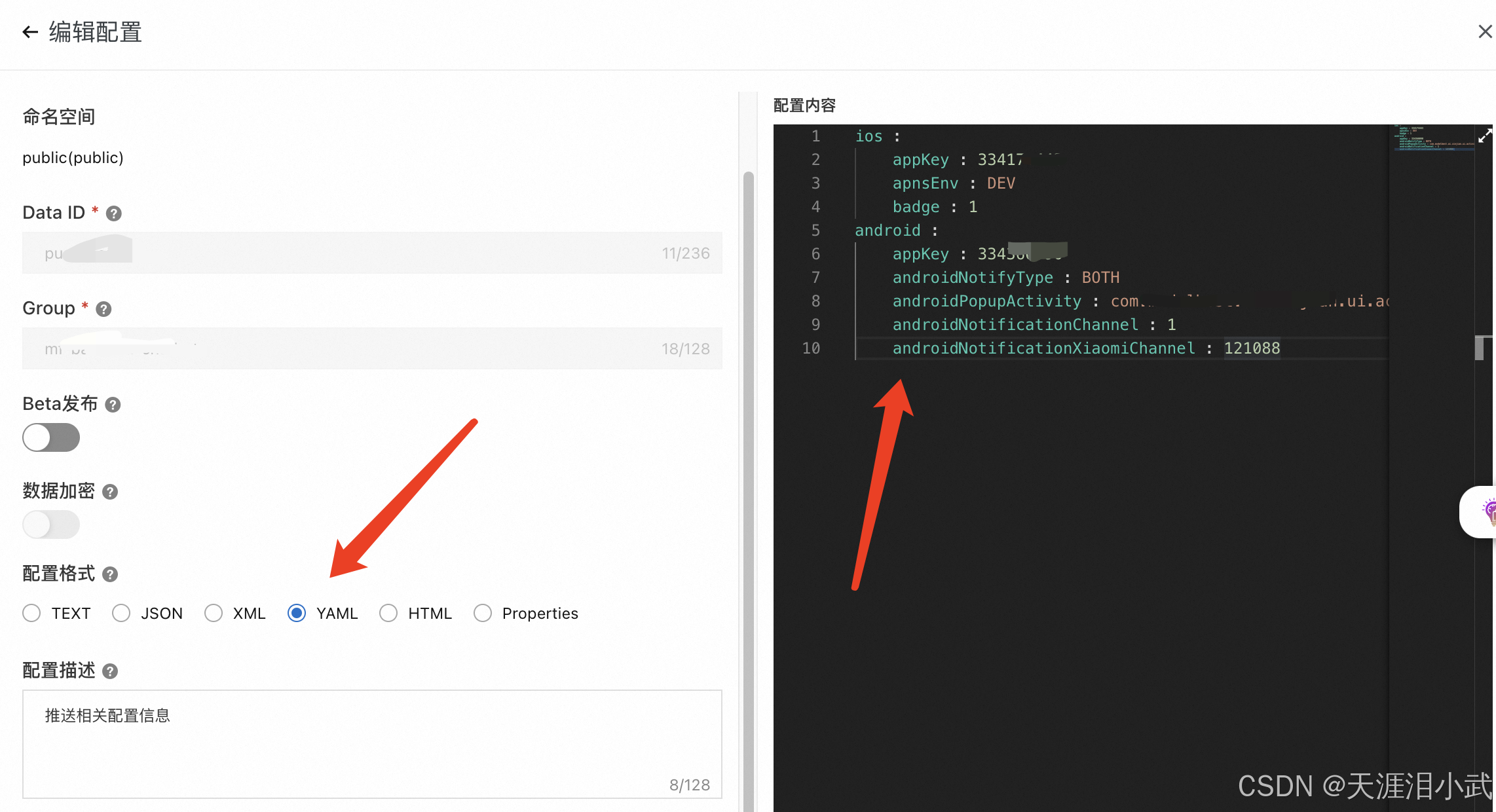Open the Group field help tooltip

103,308
